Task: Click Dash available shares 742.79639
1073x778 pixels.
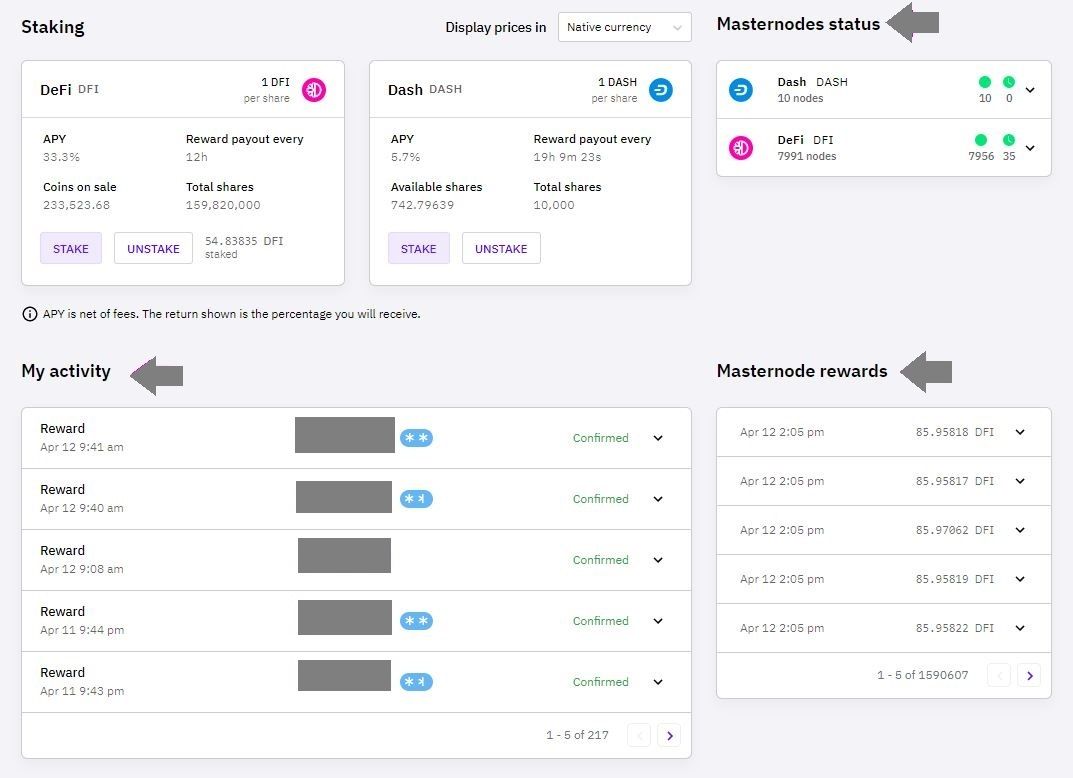Action: pyautogui.click(x=422, y=205)
